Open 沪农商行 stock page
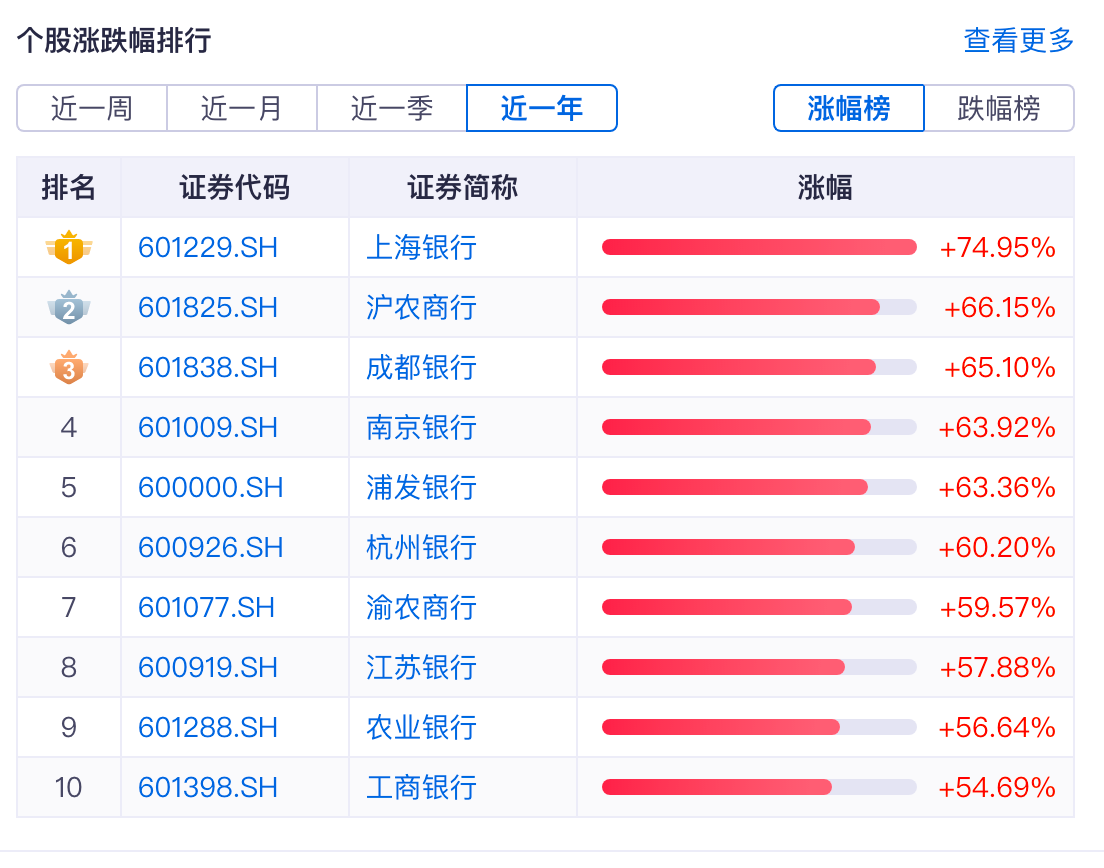This screenshot has height=868, width=1104. coord(421,308)
